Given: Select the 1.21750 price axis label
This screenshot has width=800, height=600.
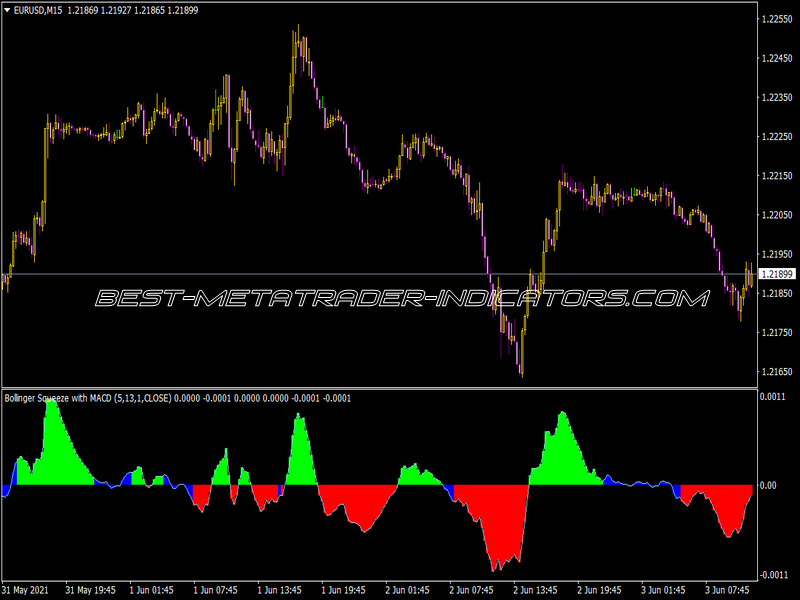Looking at the screenshot, I should point(777,333).
